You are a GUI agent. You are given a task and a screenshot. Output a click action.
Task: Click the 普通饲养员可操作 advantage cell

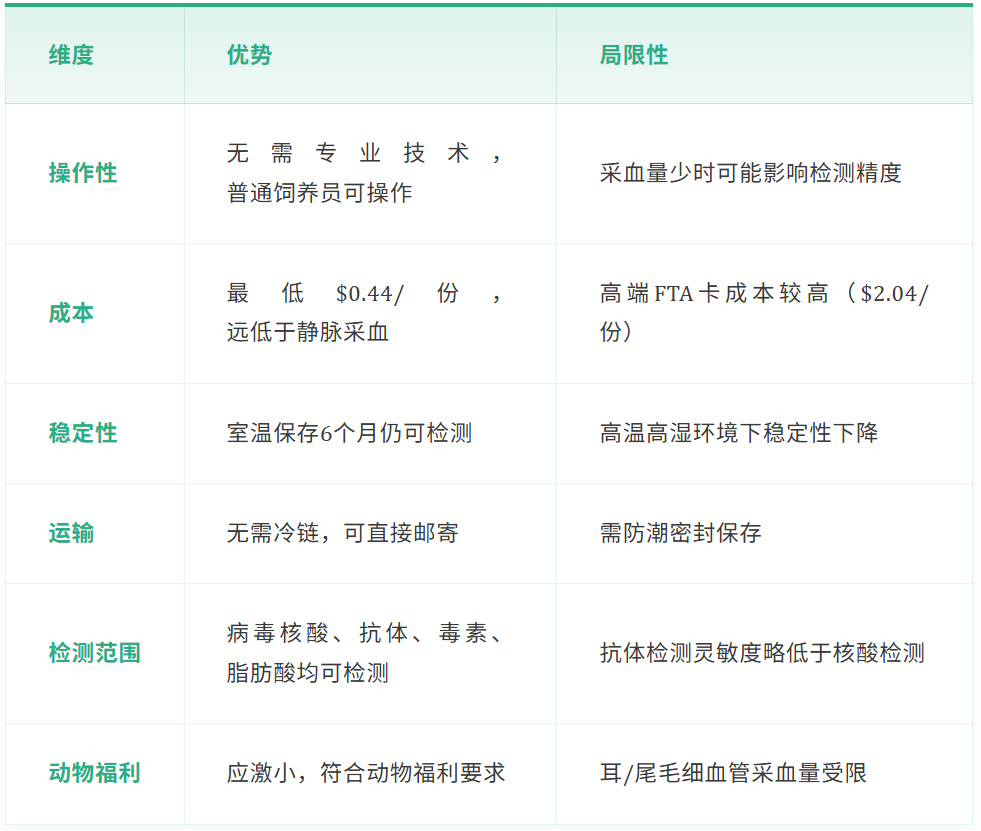[x=319, y=193]
